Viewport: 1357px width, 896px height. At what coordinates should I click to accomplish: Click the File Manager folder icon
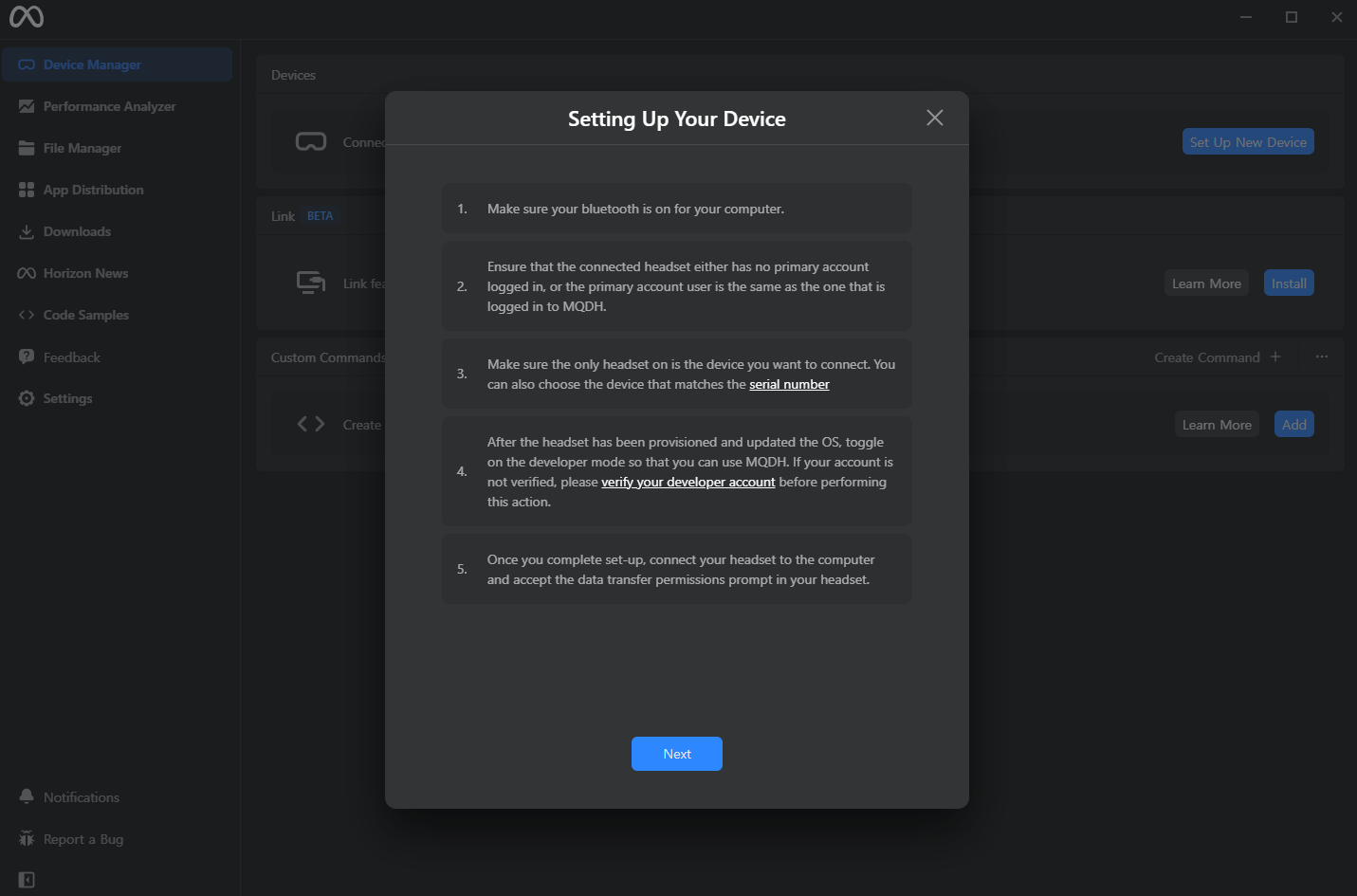[x=27, y=148]
